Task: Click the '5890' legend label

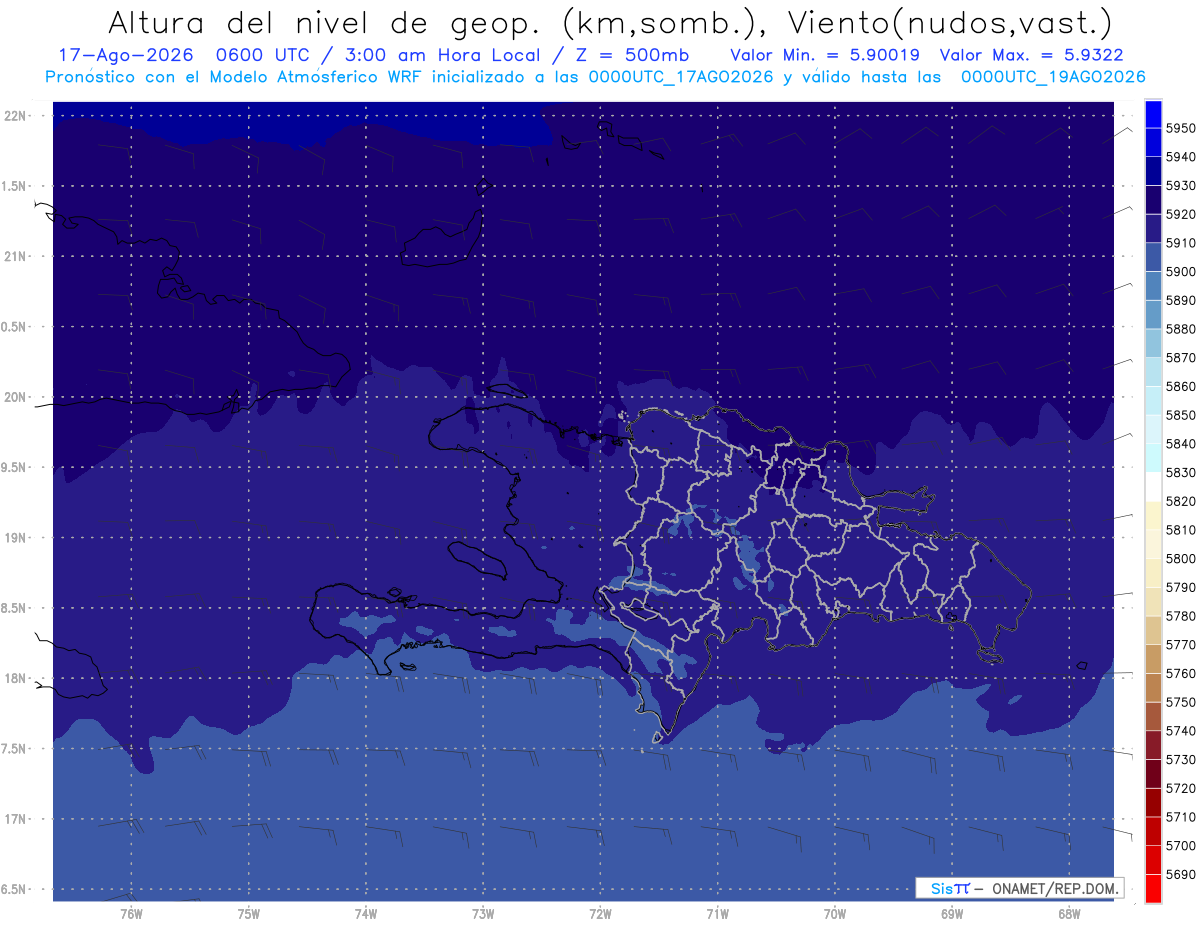Action: [1181, 300]
